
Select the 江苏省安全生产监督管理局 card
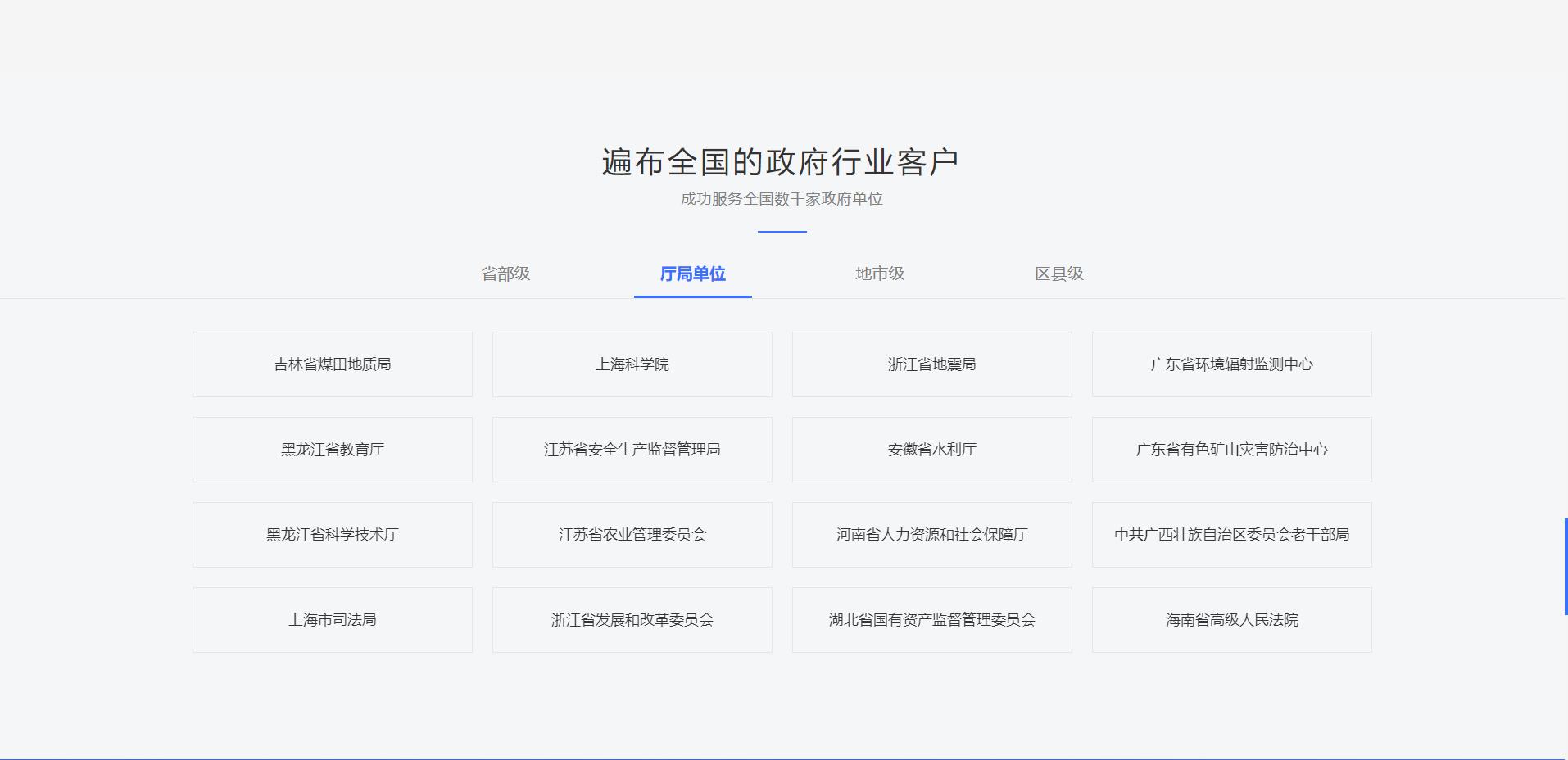tap(632, 450)
